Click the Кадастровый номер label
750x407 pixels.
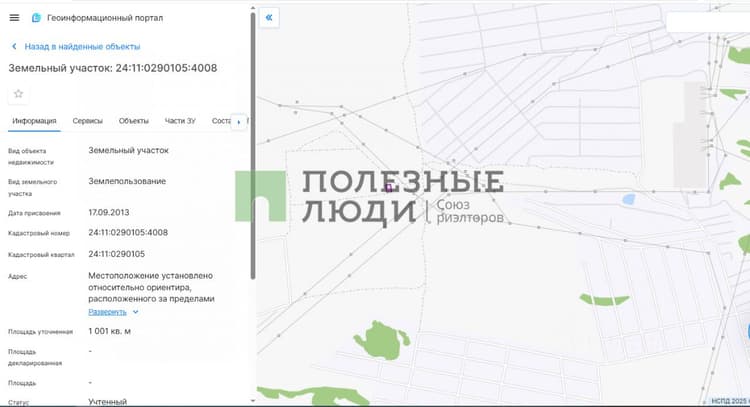click(39, 233)
